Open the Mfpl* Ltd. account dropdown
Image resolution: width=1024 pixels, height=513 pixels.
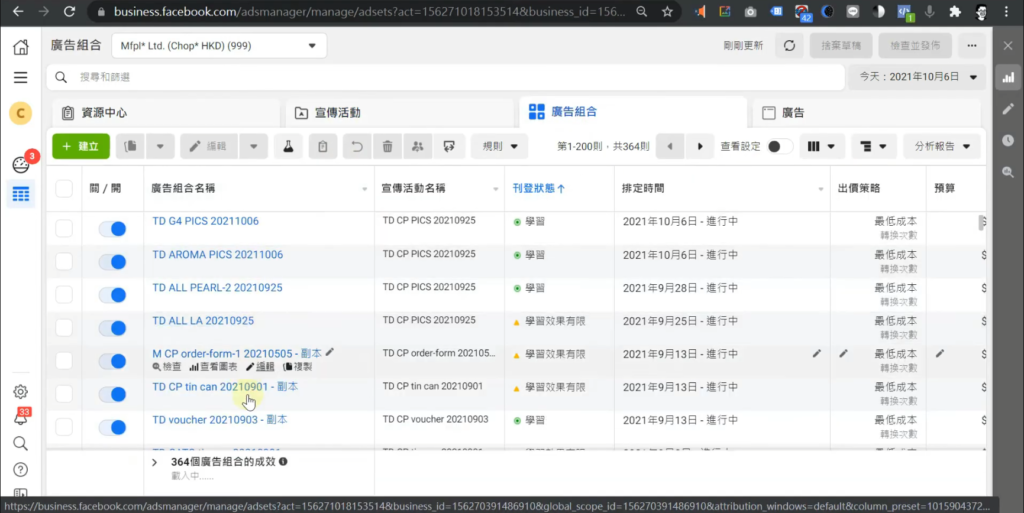click(219, 46)
